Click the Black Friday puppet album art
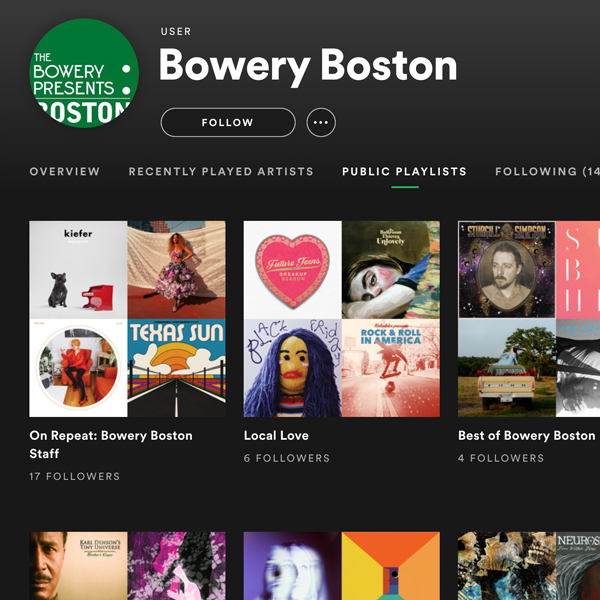The image size is (600, 600). (x=292, y=368)
